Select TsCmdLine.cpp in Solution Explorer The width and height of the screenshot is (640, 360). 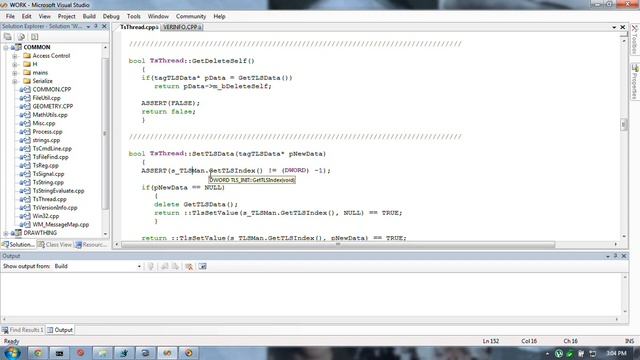pos(52,149)
